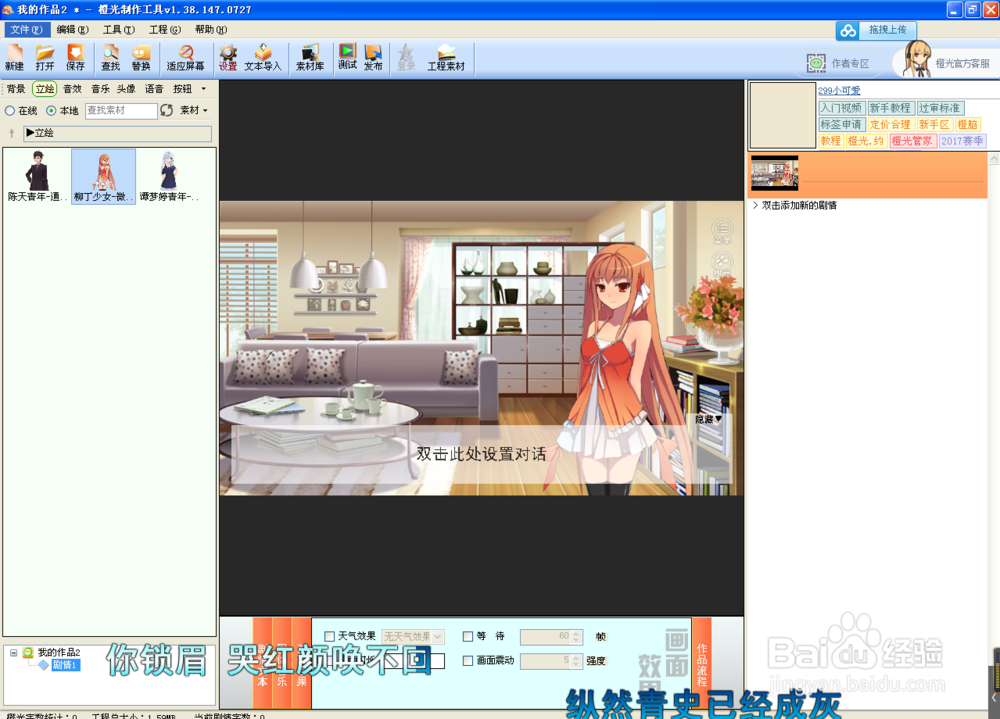This screenshot has width=1000, height=719.
Task: Click the 定价合理 tag button
Action: coord(890,124)
